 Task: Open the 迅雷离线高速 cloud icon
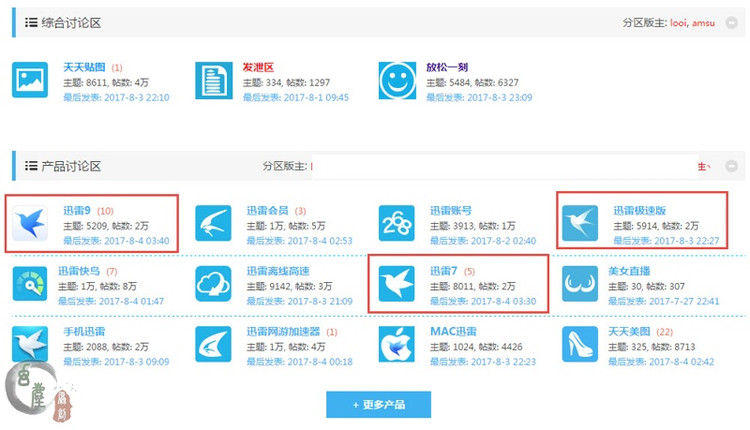coord(213,284)
